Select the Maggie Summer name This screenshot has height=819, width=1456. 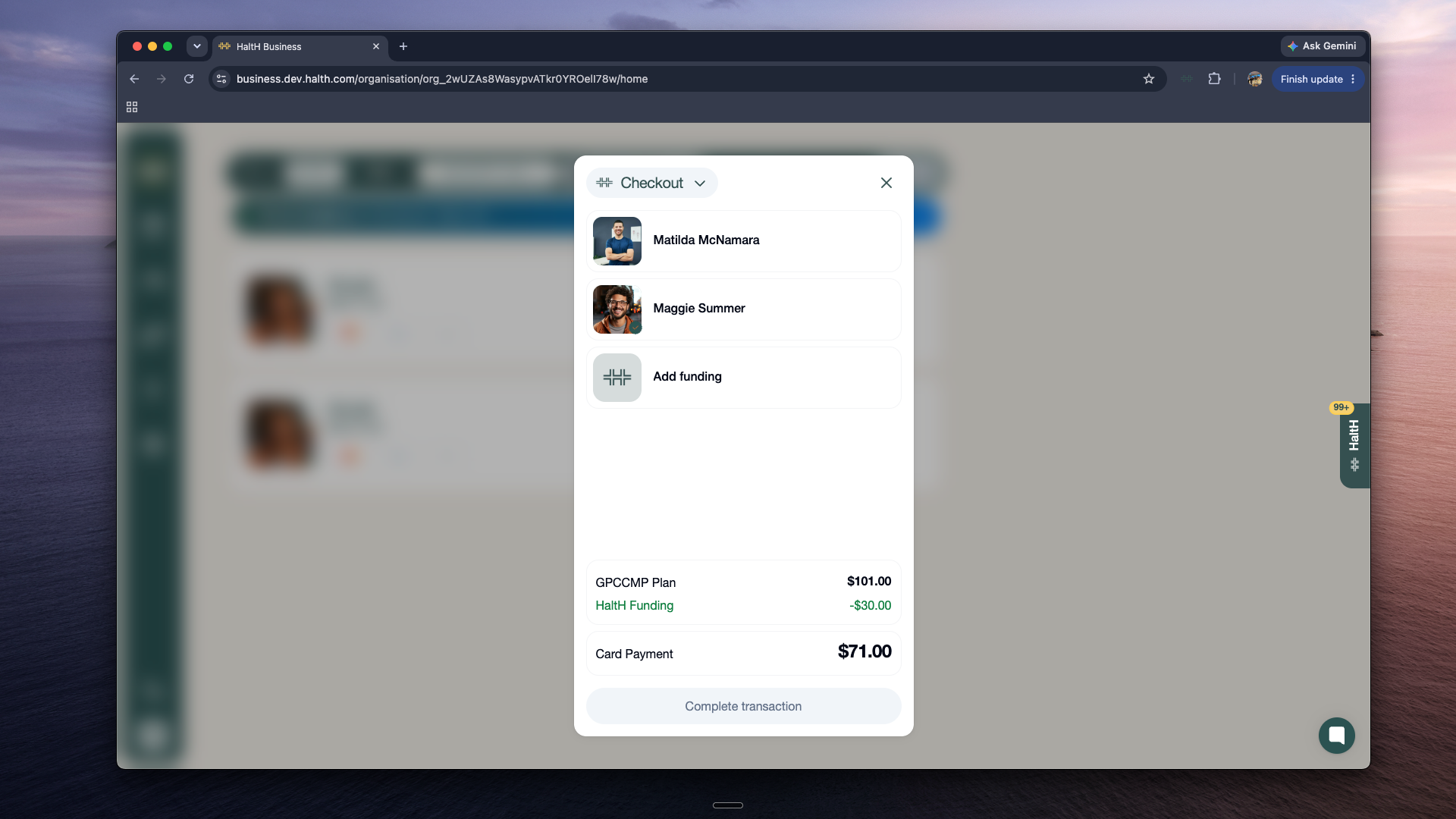pos(699,309)
